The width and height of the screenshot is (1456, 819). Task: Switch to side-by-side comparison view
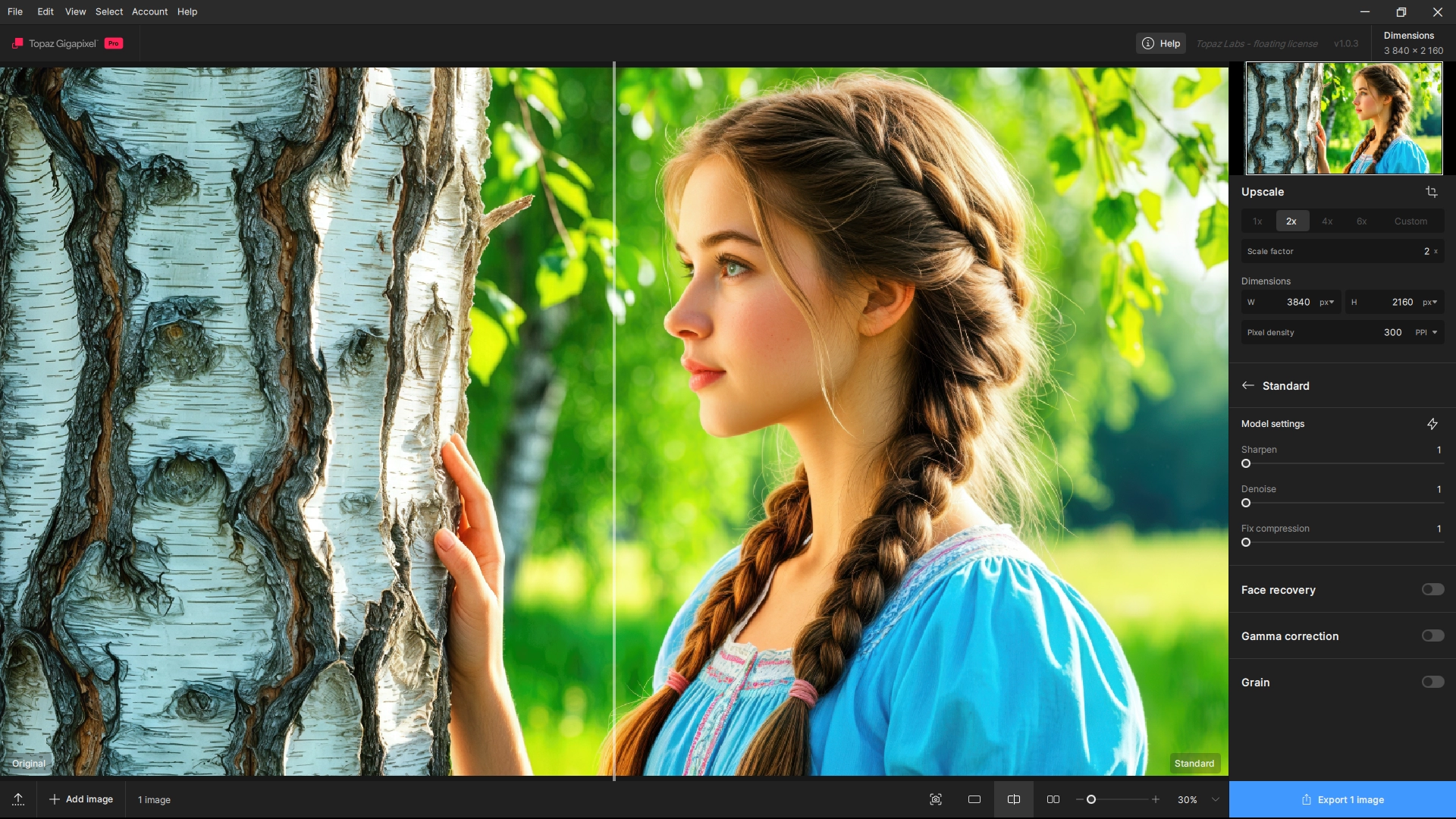tap(1053, 799)
